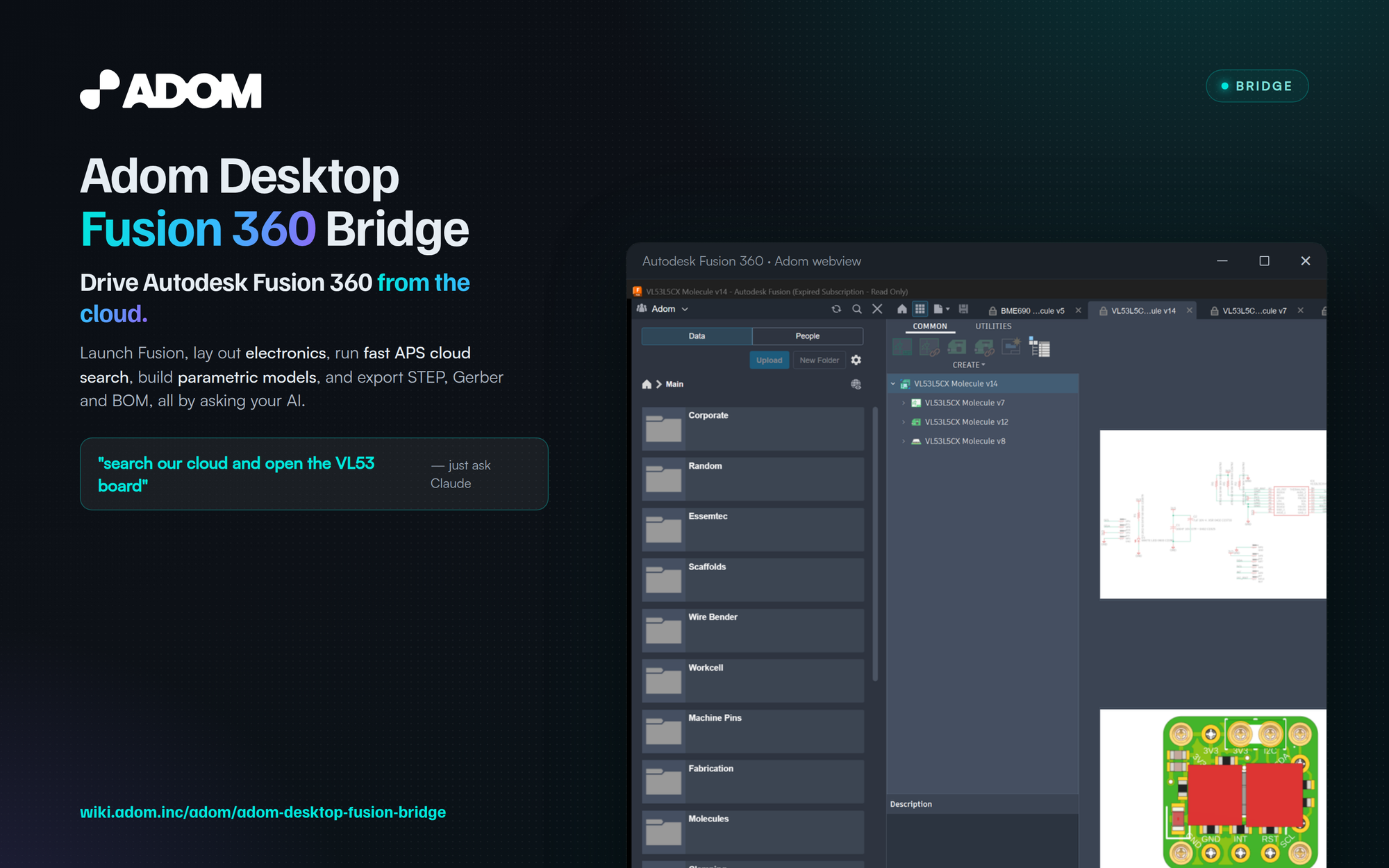Select the COMMON ribbon tab
The image size is (1389, 868).
930,326
